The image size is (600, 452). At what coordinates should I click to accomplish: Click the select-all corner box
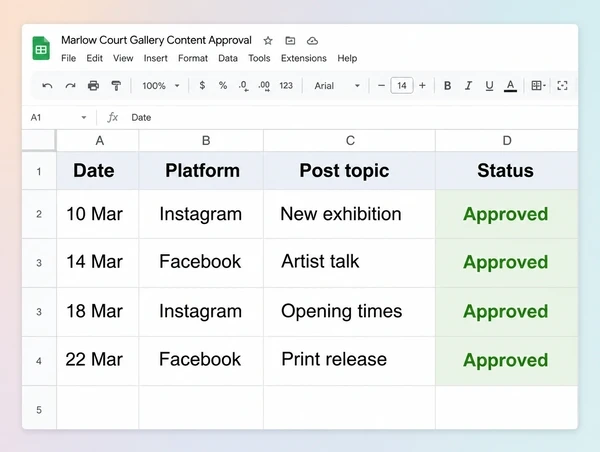tap(39, 140)
